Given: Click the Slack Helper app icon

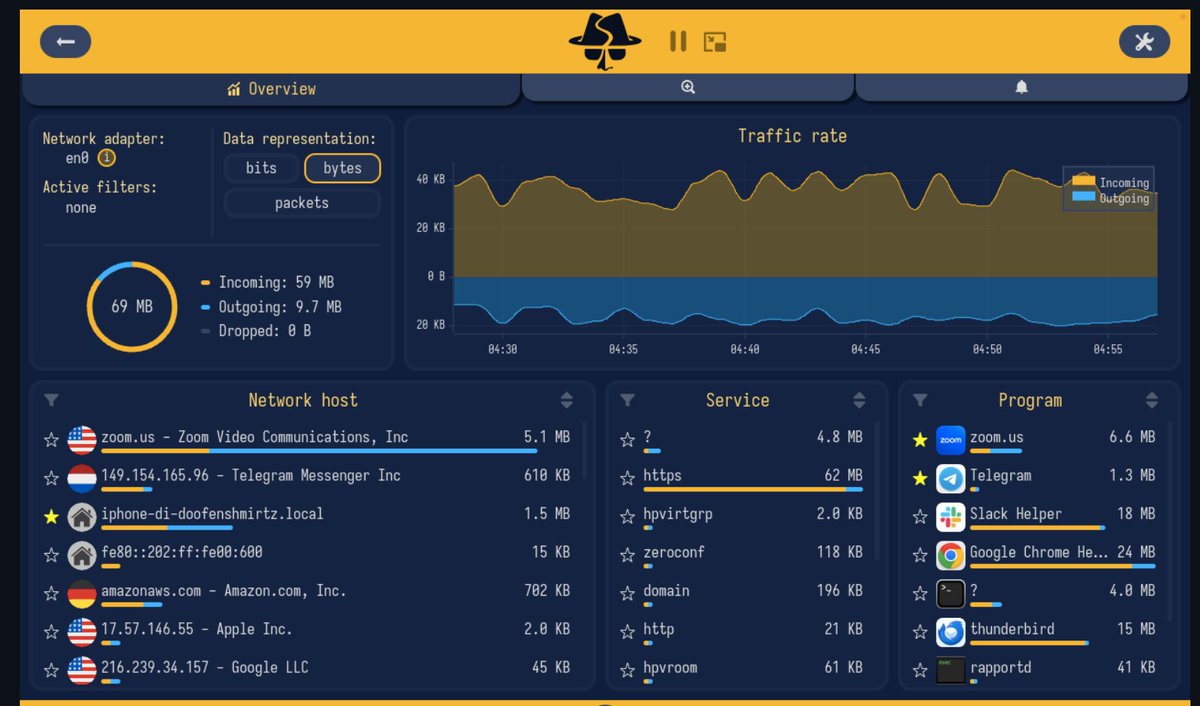Looking at the screenshot, I should 950,517.
